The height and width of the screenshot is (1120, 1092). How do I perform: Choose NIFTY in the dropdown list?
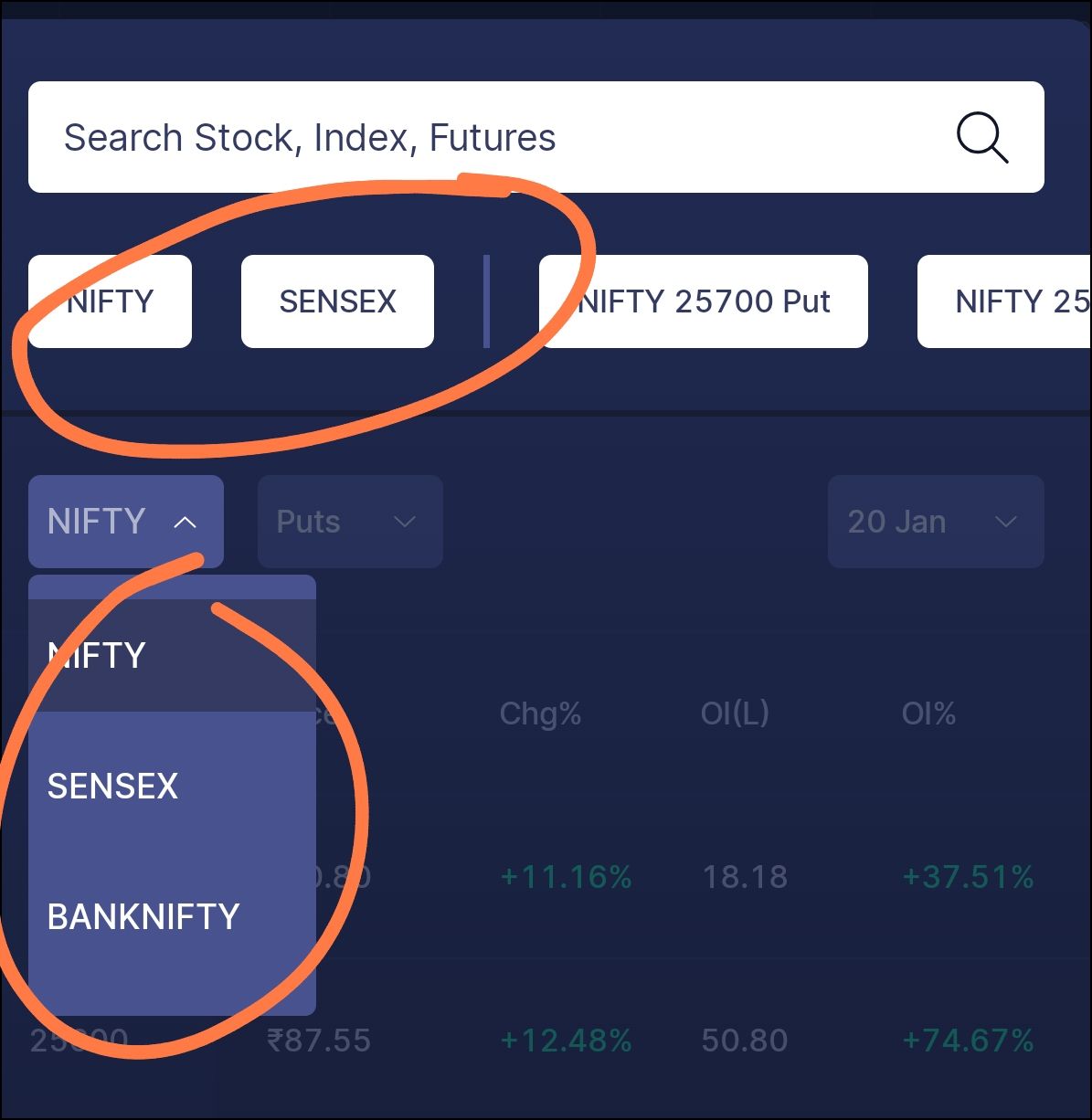coord(172,655)
